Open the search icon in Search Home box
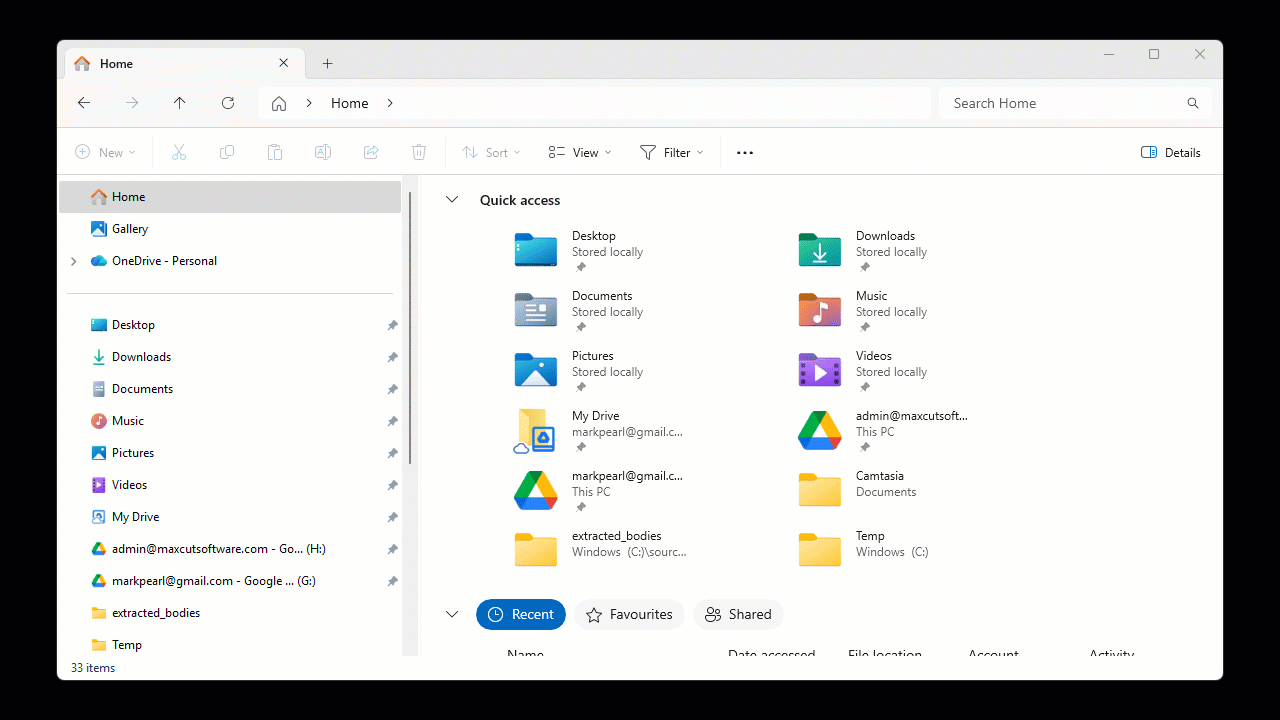The width and height of the screenshot is (1280, 720). (x=1192, y=102)
